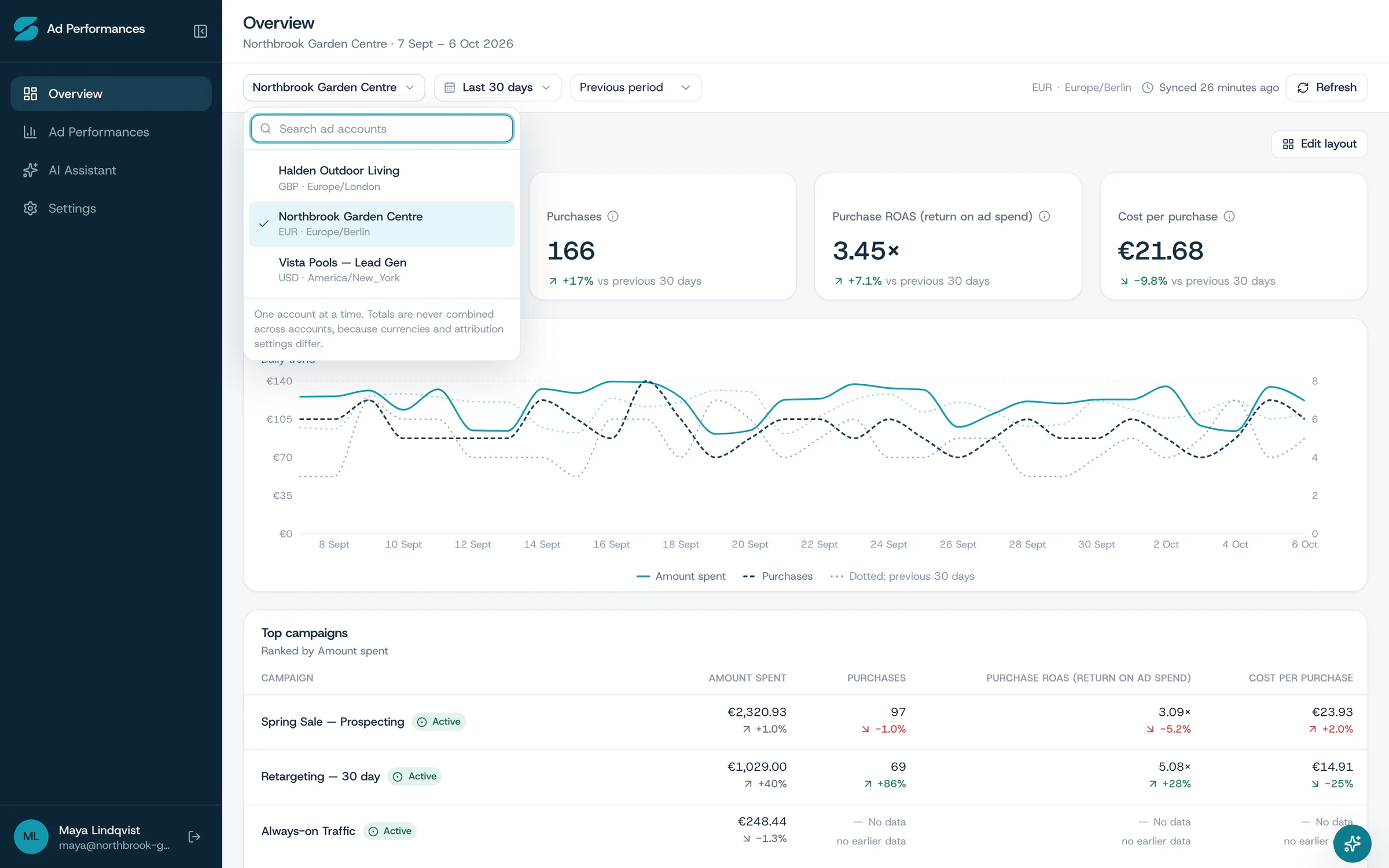Show info tooltip for Purchases metric

pos(613,216)
